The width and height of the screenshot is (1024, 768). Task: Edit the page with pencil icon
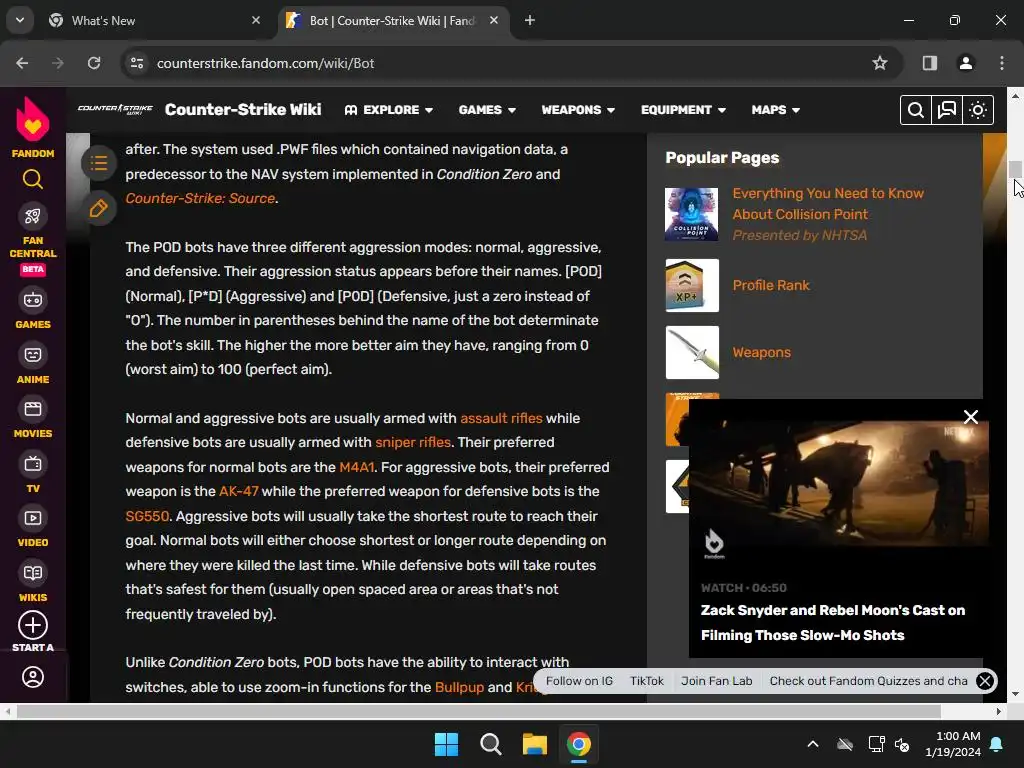[99, 208]
